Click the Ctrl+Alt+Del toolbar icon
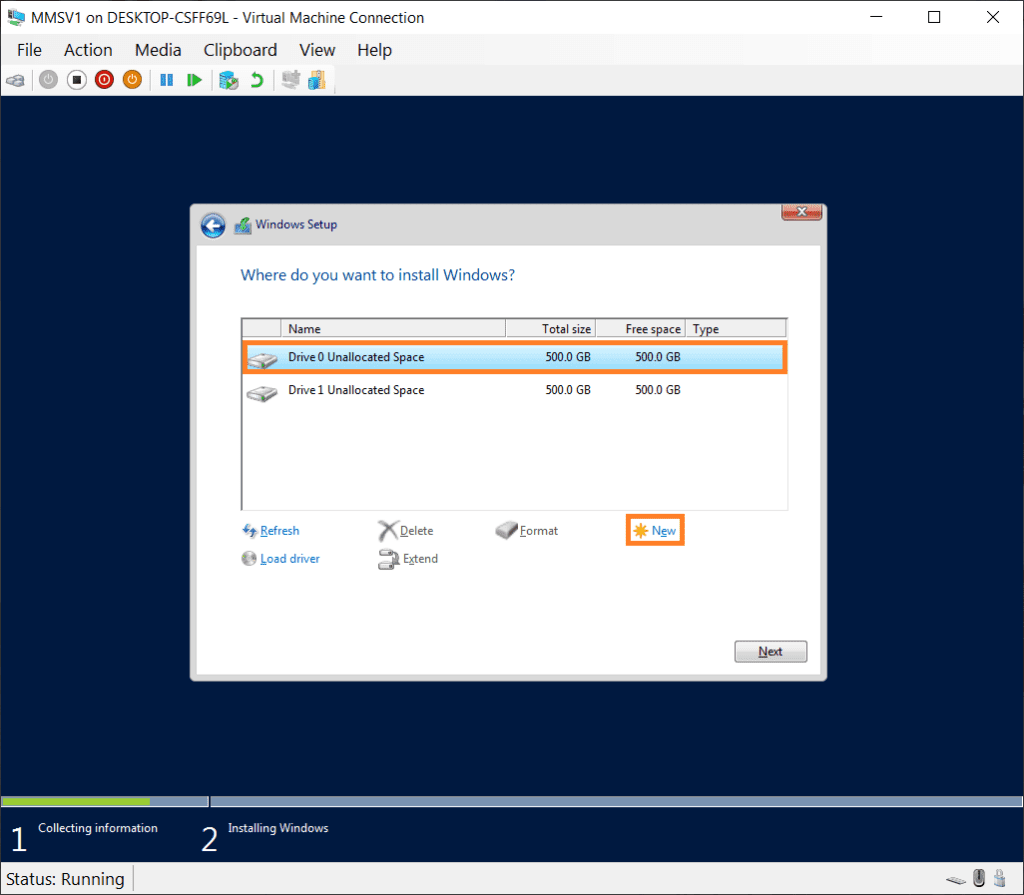This screenshot has width=1024, height=895. [16, 80]
